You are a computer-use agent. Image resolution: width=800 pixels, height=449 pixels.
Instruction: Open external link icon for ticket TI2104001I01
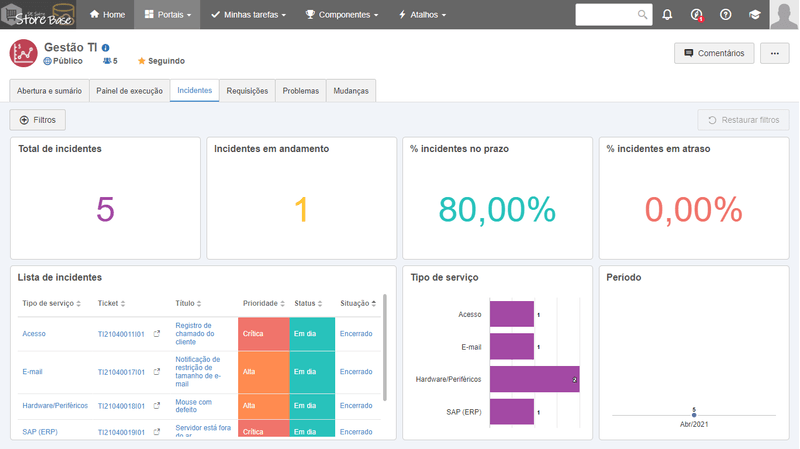coord(157,334)
